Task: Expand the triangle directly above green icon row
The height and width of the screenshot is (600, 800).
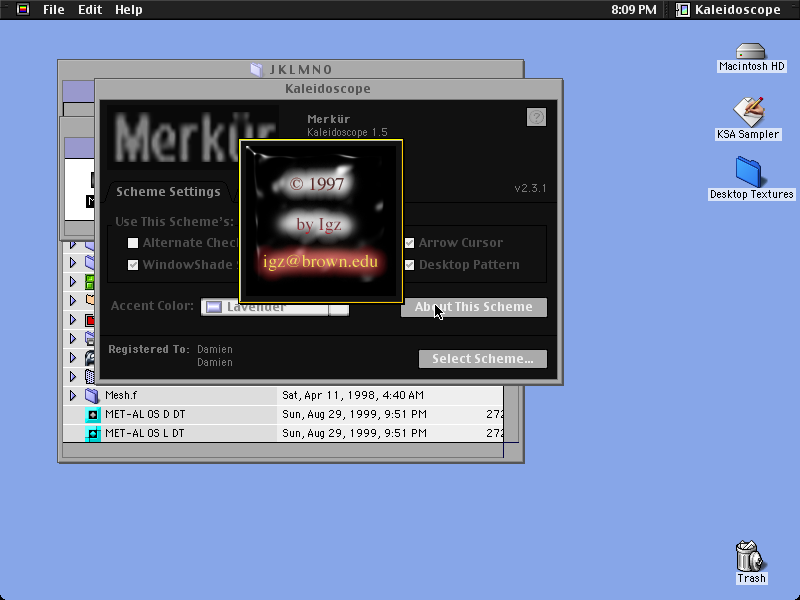Action: point(72,263)
